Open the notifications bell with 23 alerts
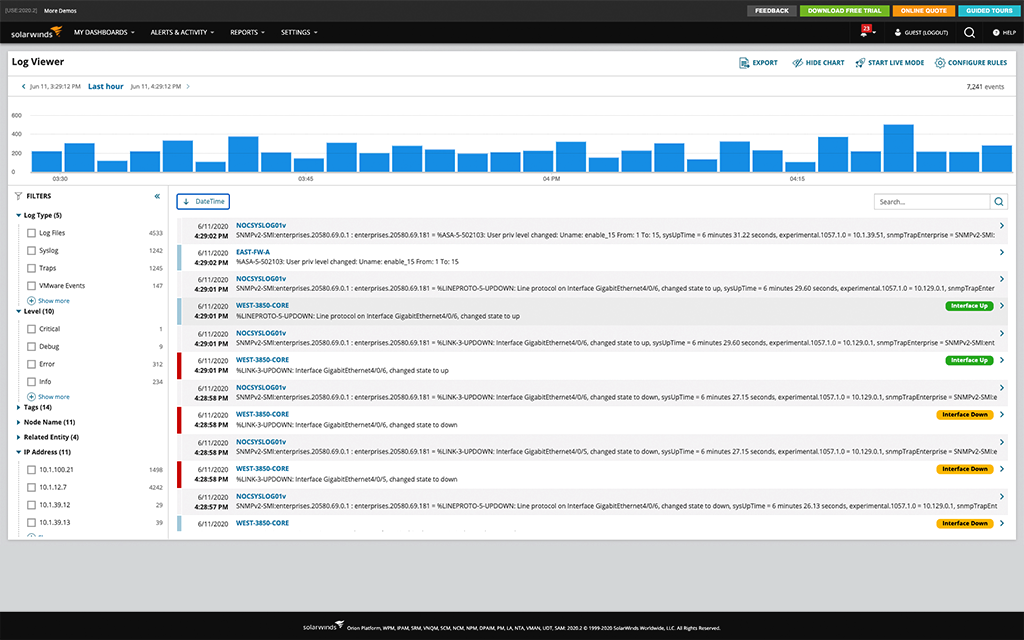The width and height of the screenshot is (1024, 640). 865,31
